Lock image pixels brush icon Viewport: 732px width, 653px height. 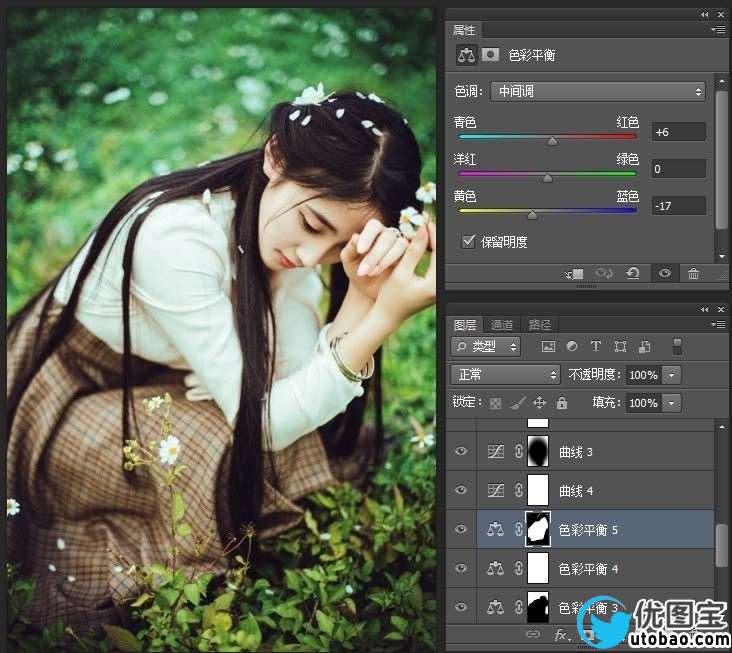(517, 403)
